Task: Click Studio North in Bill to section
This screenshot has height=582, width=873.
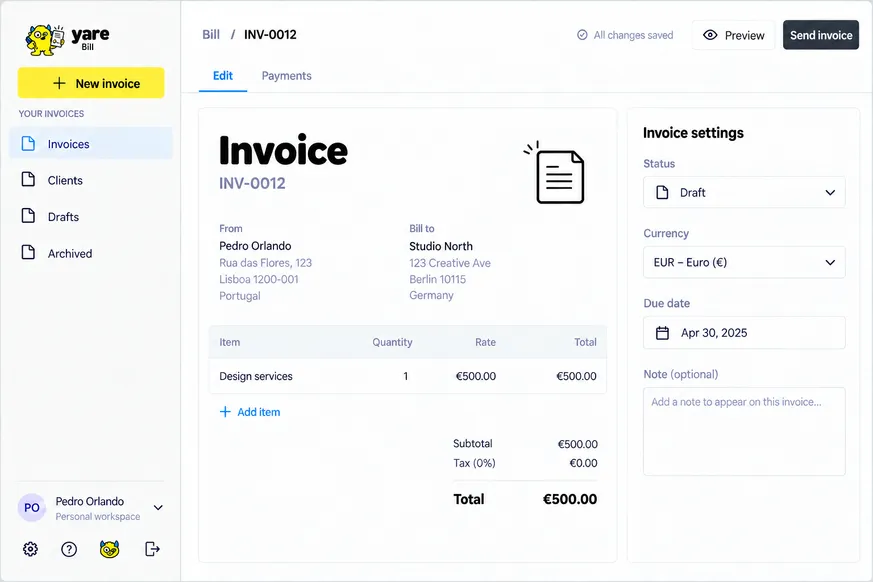Action: click(x=441, y=246)
